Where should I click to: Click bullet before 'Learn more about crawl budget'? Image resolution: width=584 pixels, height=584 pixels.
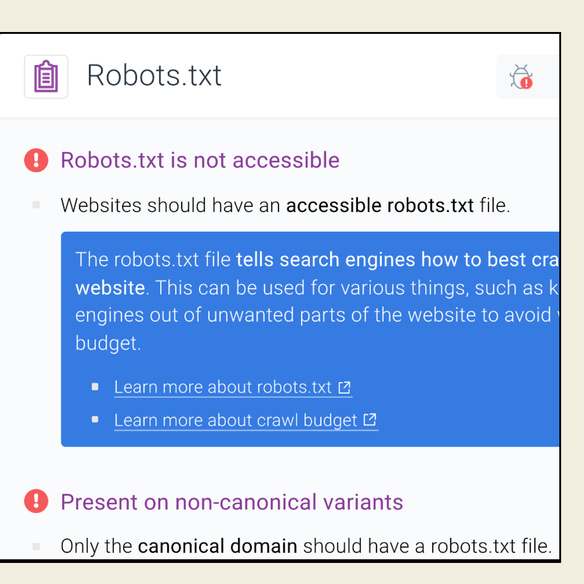[x=95, y=419]
